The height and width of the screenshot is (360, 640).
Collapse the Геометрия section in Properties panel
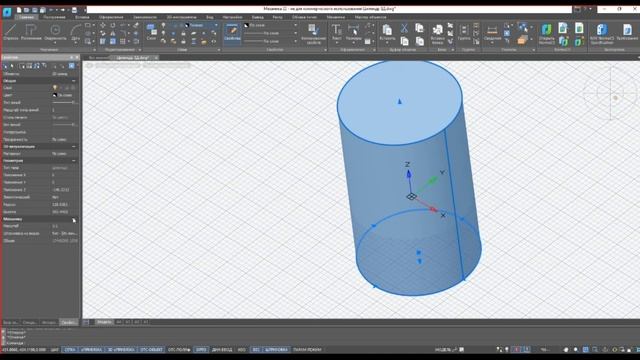[74, 161]
